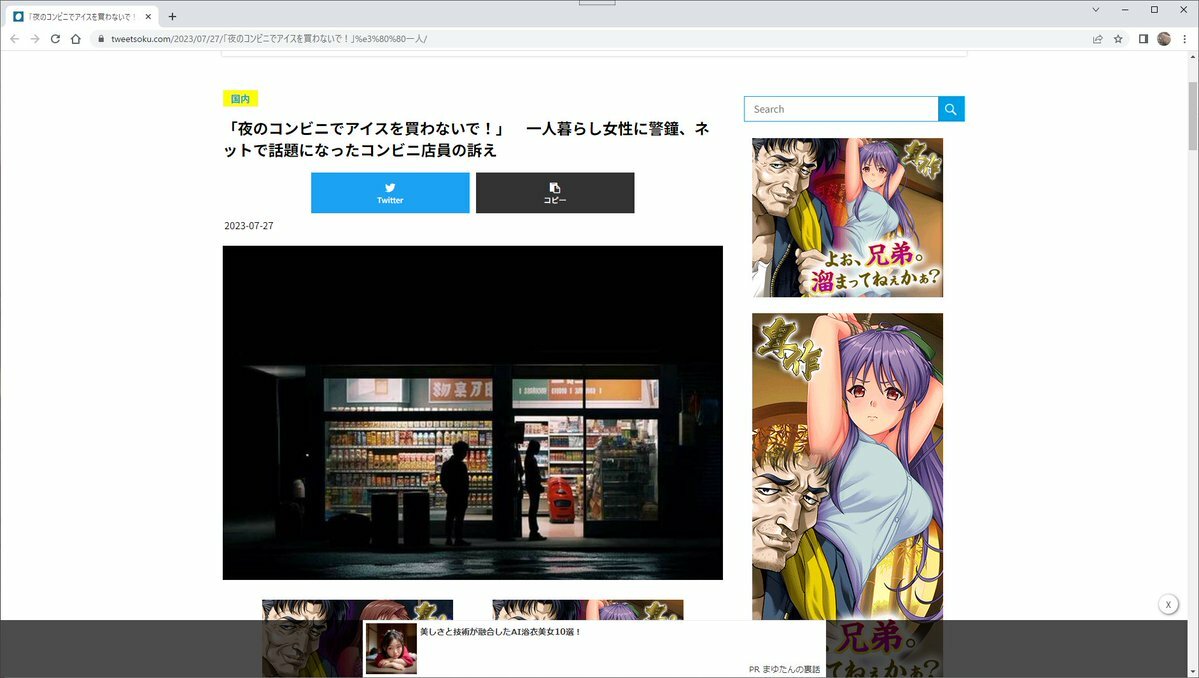
Task: Reload the current page
Action: 55,39
